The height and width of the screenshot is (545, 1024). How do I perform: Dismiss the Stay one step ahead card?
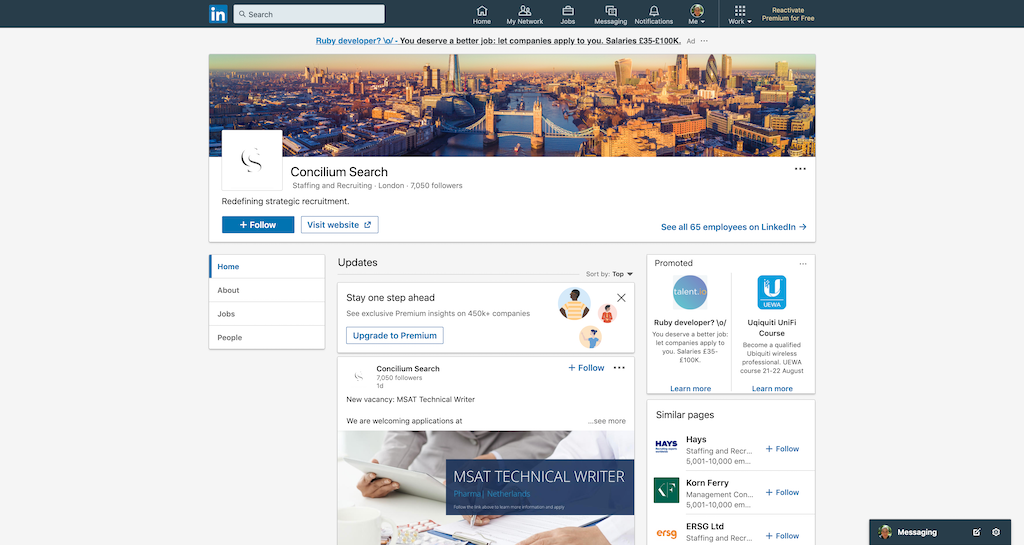click(621, 298)
